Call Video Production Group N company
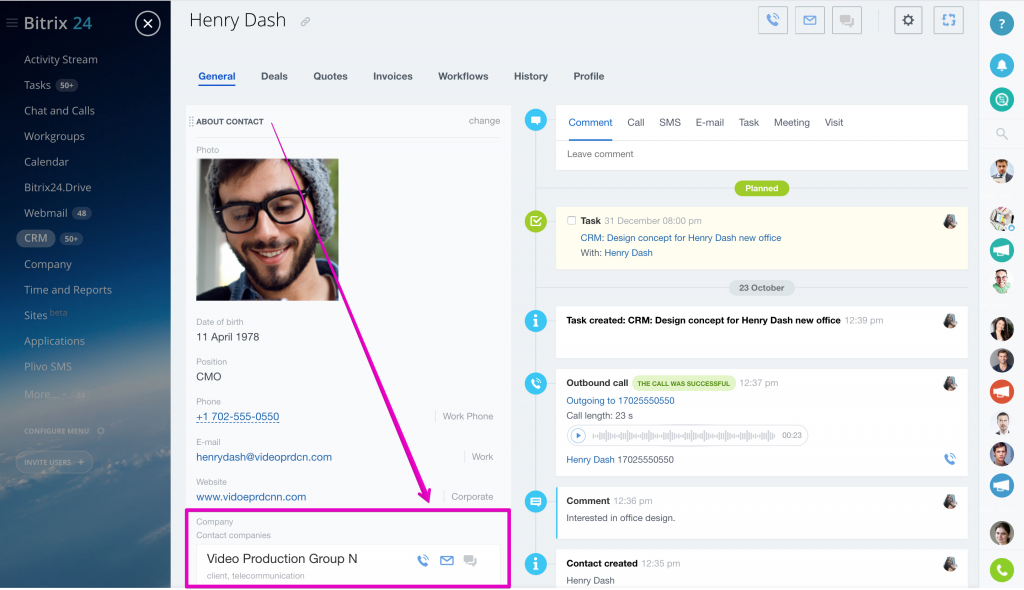This screenshot has width=1024, height=590. click(423, 560)
